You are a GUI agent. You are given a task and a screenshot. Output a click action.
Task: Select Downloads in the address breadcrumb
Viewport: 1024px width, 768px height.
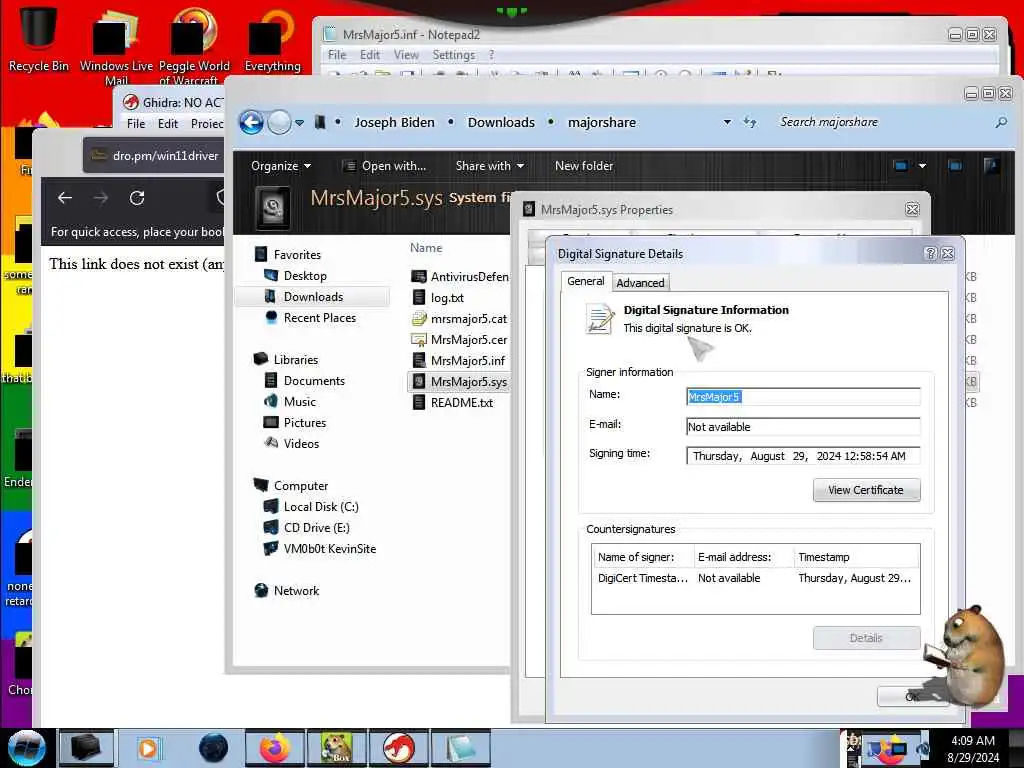click(501, 122)
